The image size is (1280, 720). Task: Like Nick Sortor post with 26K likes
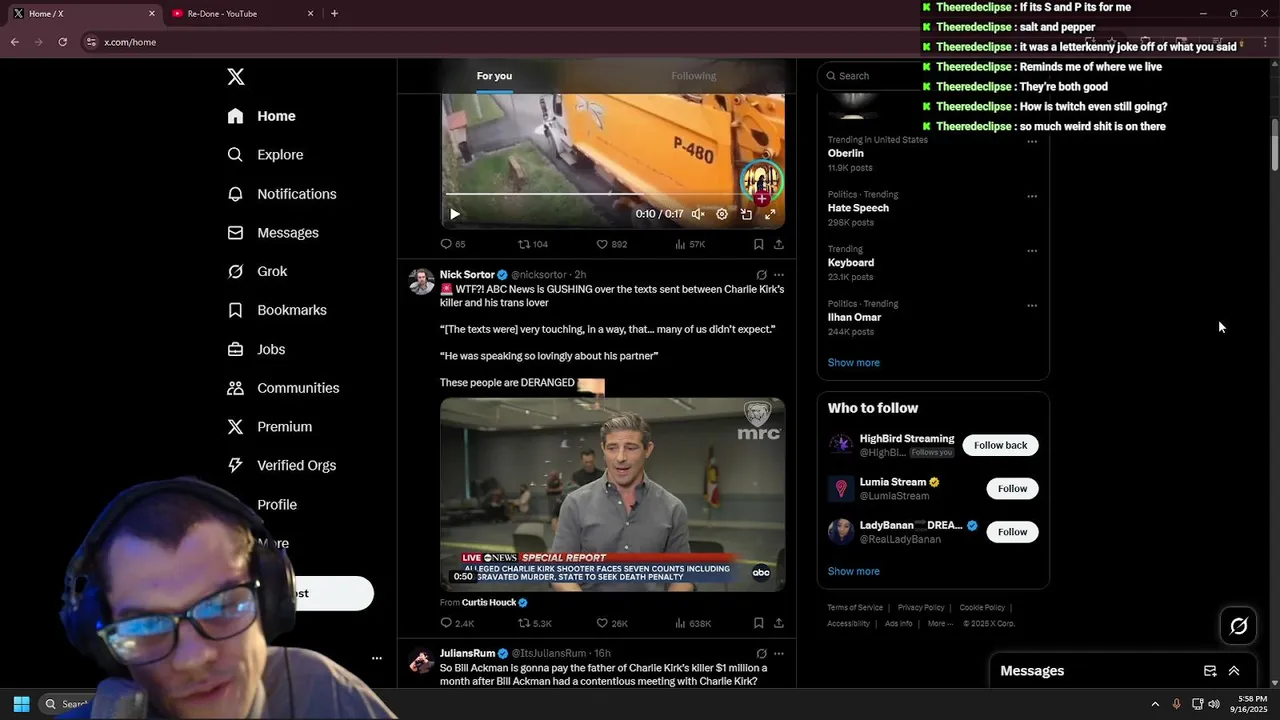[x=612, y=623]
